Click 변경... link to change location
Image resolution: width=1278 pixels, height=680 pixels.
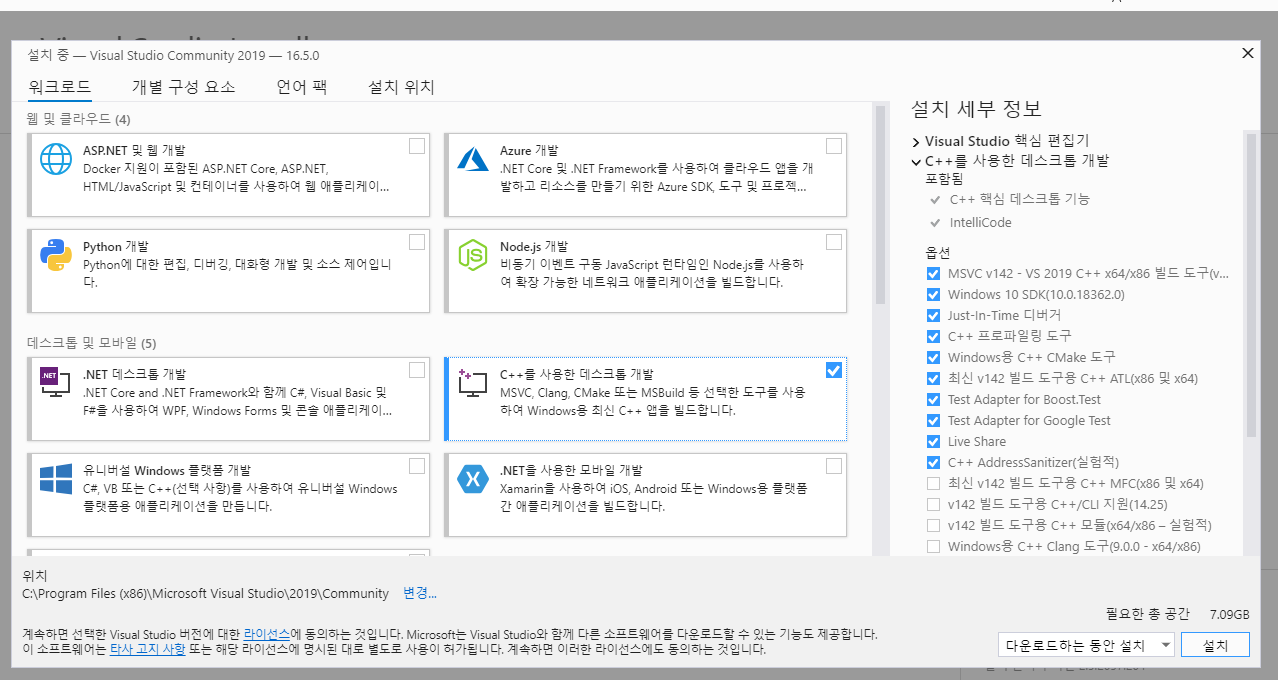click(420, 593)
